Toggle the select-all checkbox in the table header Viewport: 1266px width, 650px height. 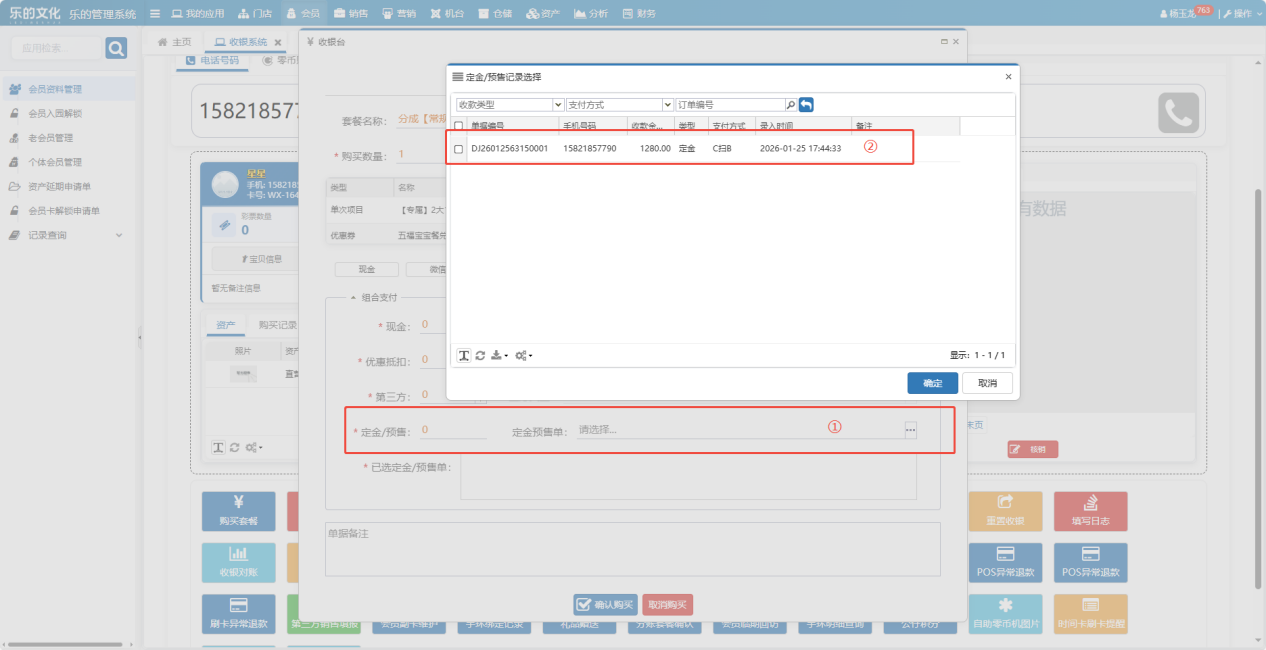459,126
